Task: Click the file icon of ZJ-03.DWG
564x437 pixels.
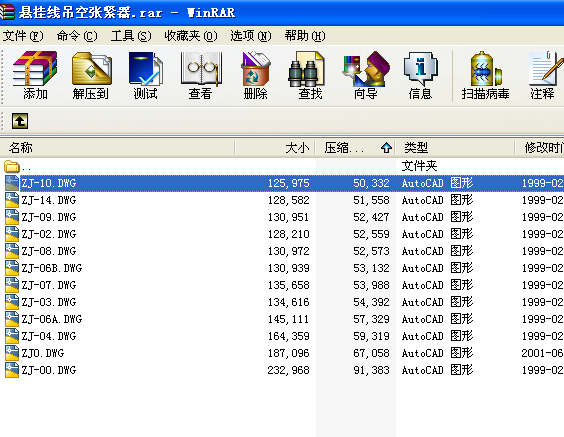Action: (12, 302)
